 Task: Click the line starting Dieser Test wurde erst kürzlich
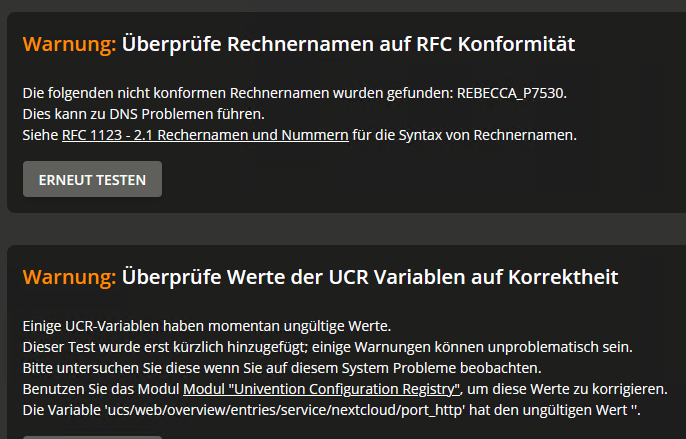coord(328,347)
